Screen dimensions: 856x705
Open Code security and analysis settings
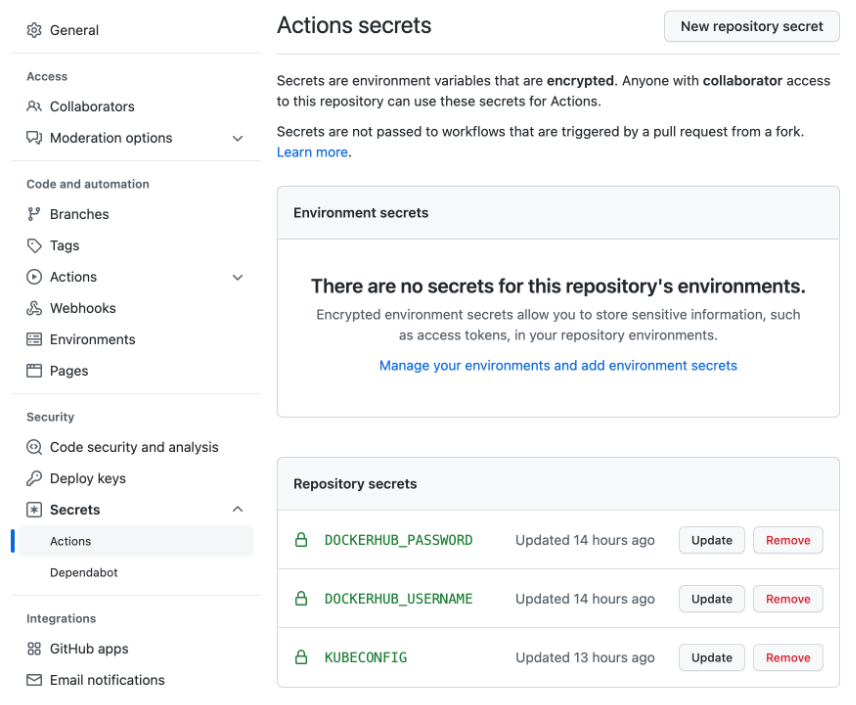click(x=134, y=447)
